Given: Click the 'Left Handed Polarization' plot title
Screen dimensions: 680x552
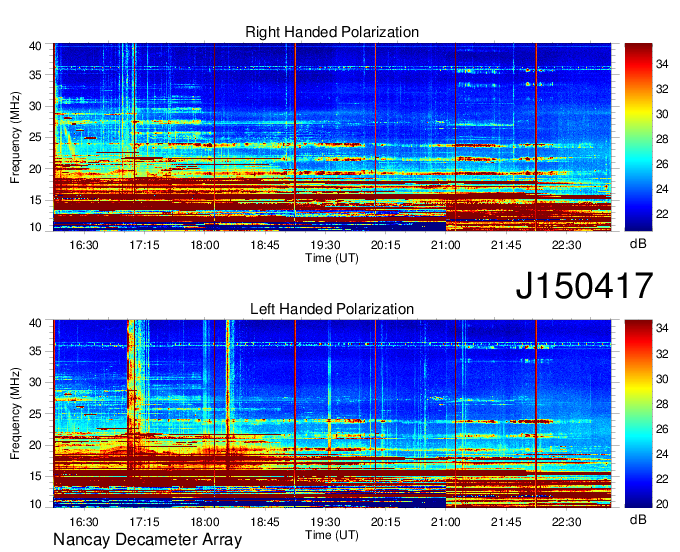Looking at the screenshot, I should pos(332,309).
